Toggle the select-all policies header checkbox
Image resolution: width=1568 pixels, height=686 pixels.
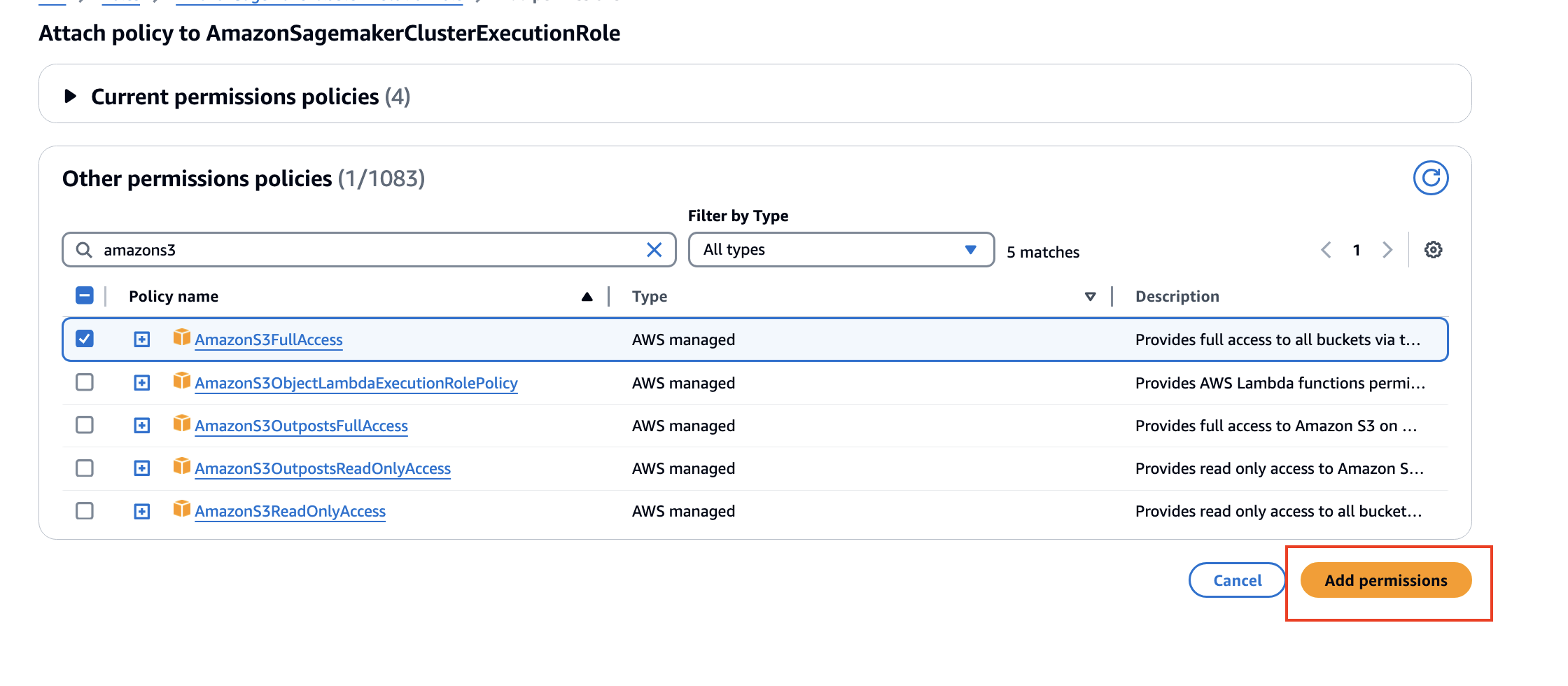click(85, 296)
